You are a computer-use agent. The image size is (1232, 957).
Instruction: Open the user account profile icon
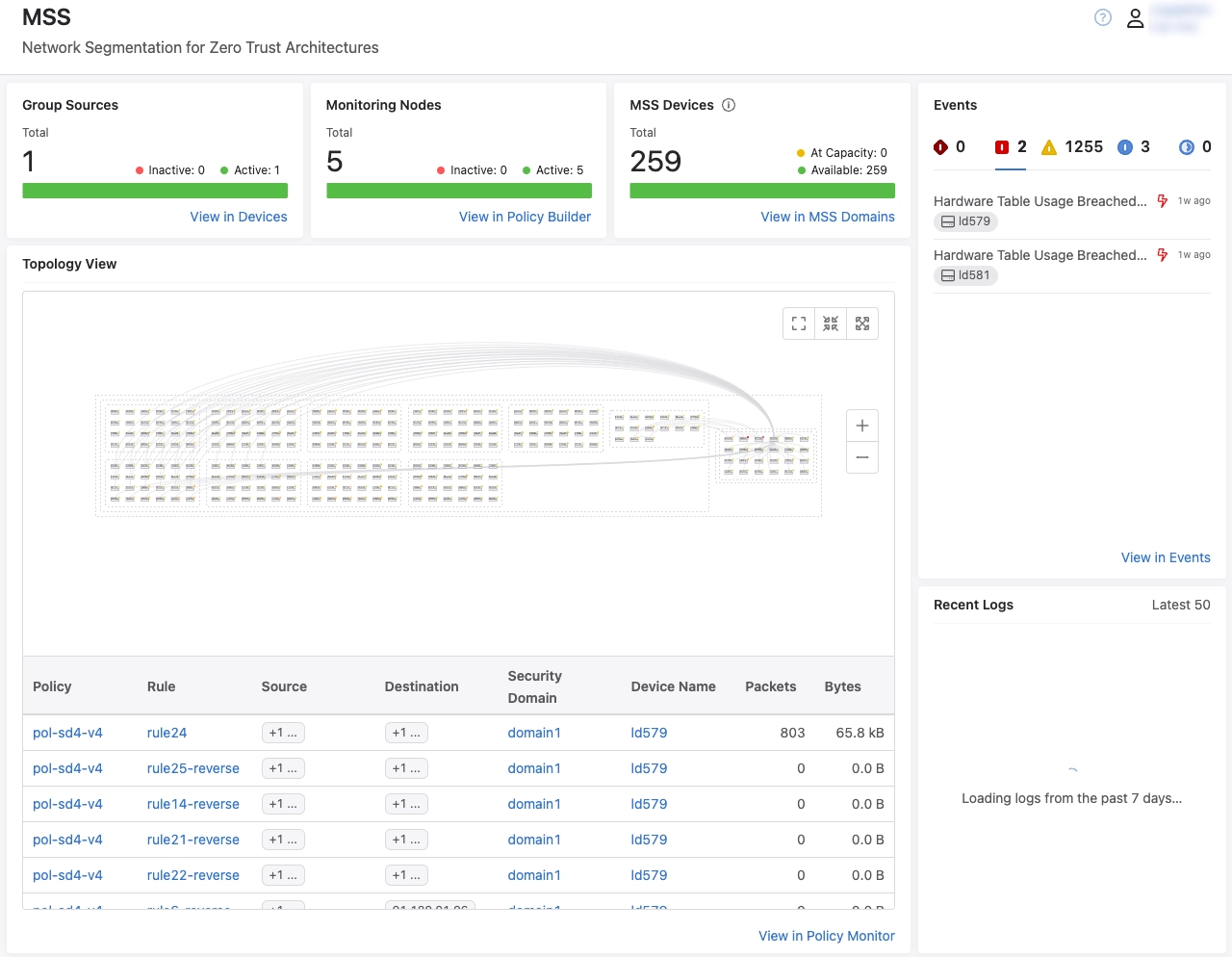(x=1136, y=18)
